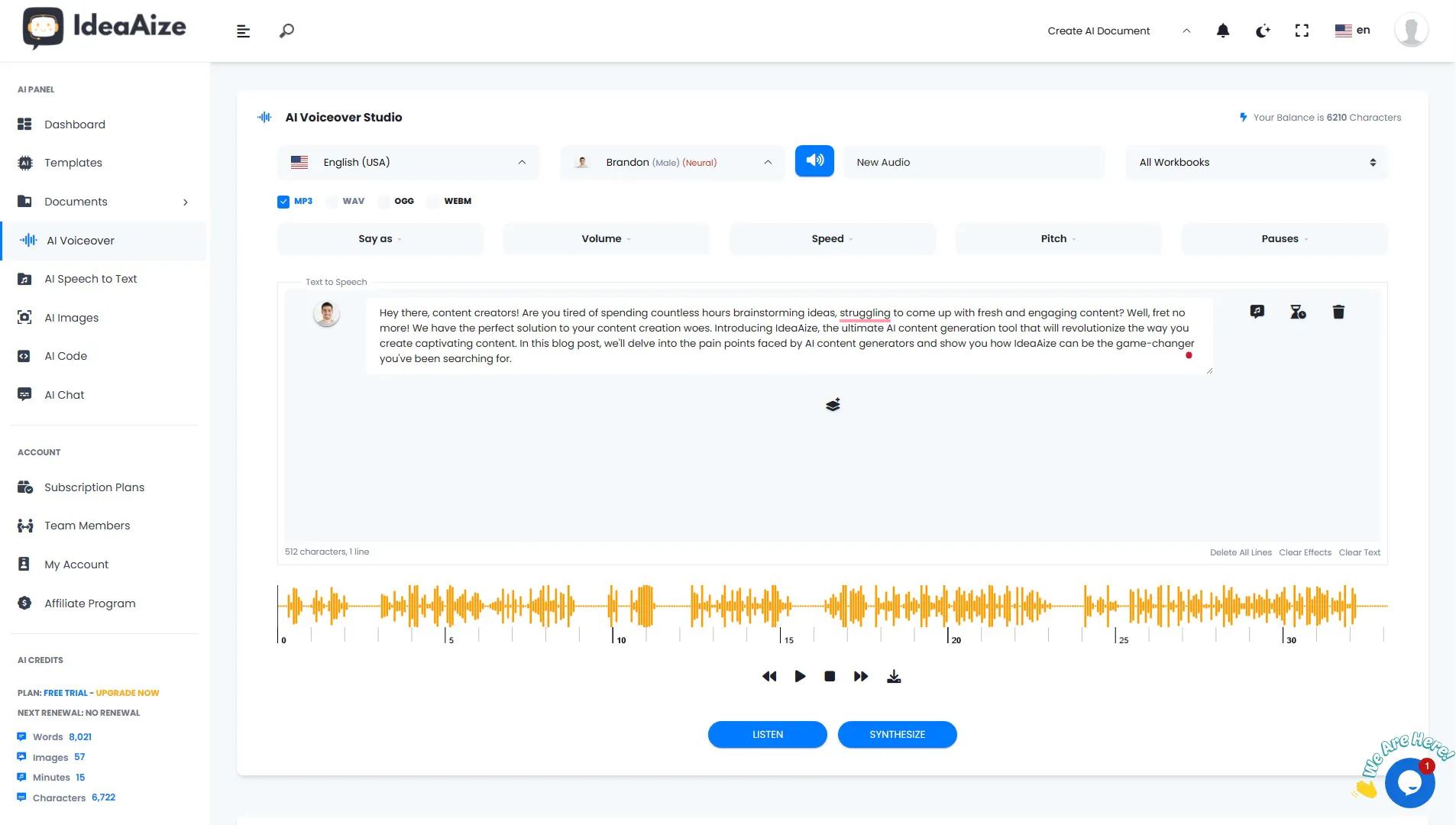Choose the WAV format option
1456x825 pixels.
pyautogui.click(x=332, y=202)
